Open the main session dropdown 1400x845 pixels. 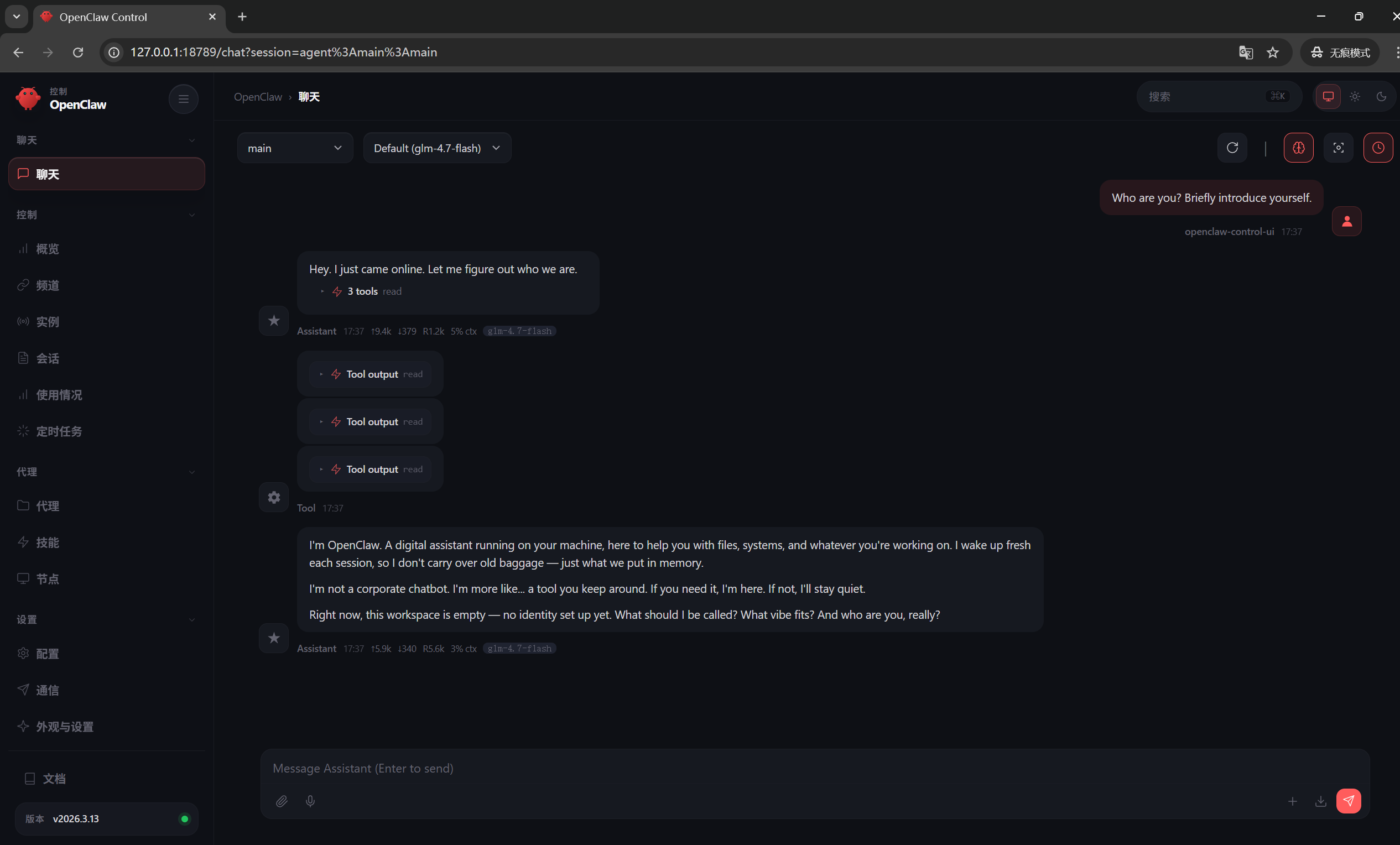pyautogui.click(x=295, y=148)
